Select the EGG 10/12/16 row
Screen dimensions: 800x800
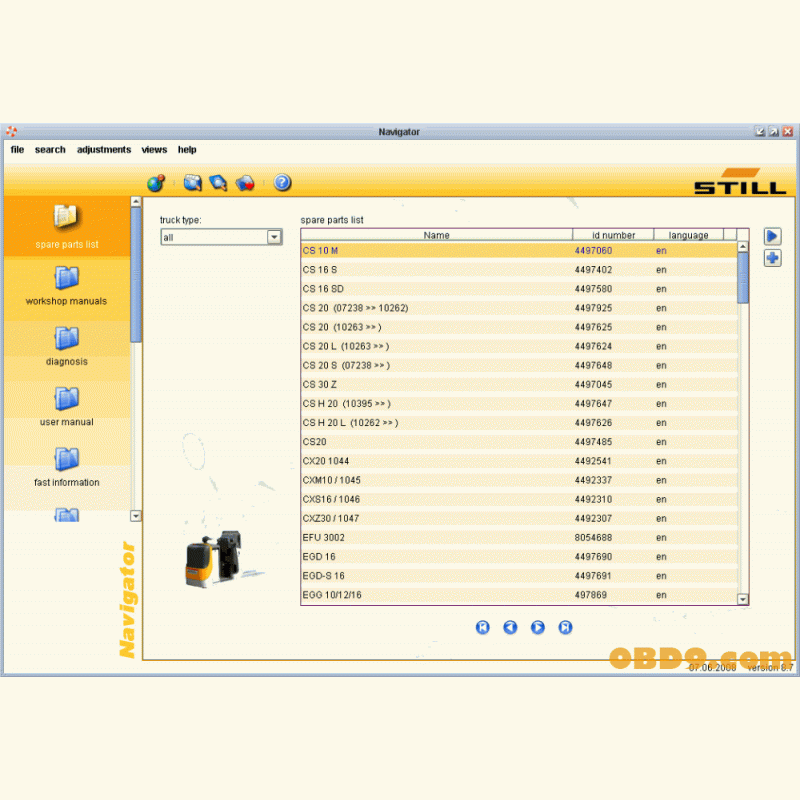pyautogui.click(x=519, y=595)
